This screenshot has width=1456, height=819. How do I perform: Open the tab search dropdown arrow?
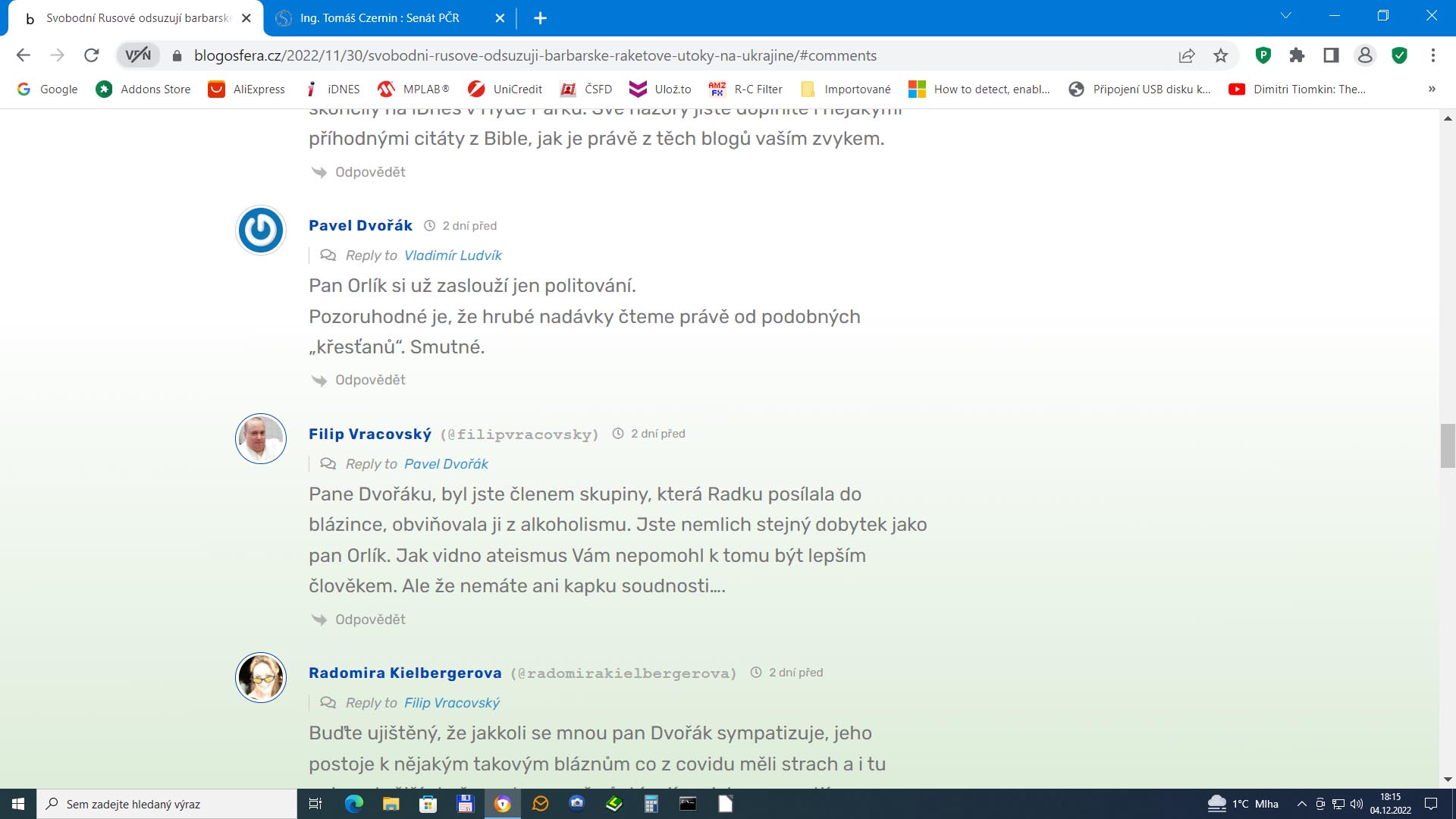1285,16
